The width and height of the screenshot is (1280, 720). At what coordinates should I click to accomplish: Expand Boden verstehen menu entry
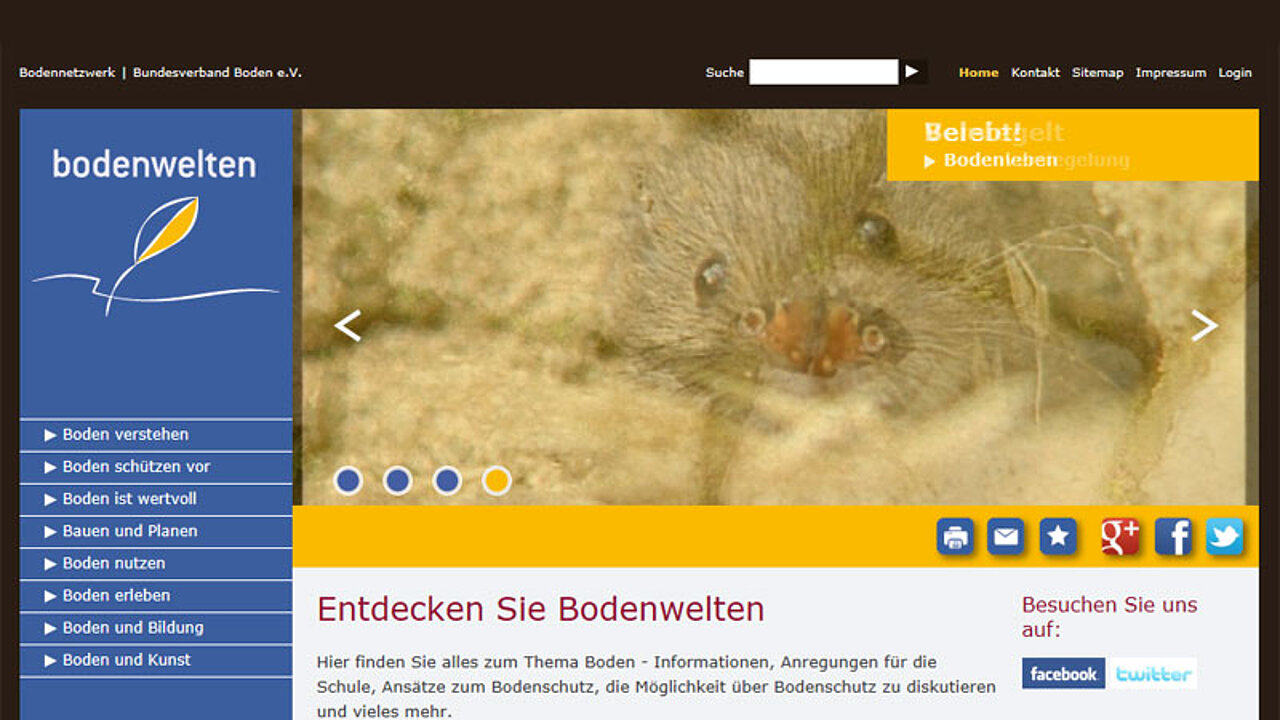(156, 435)
